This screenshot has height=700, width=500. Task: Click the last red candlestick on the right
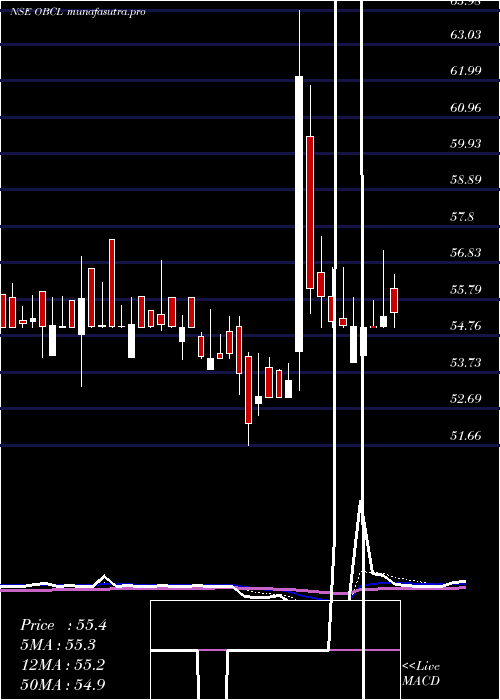coord(394,300)
